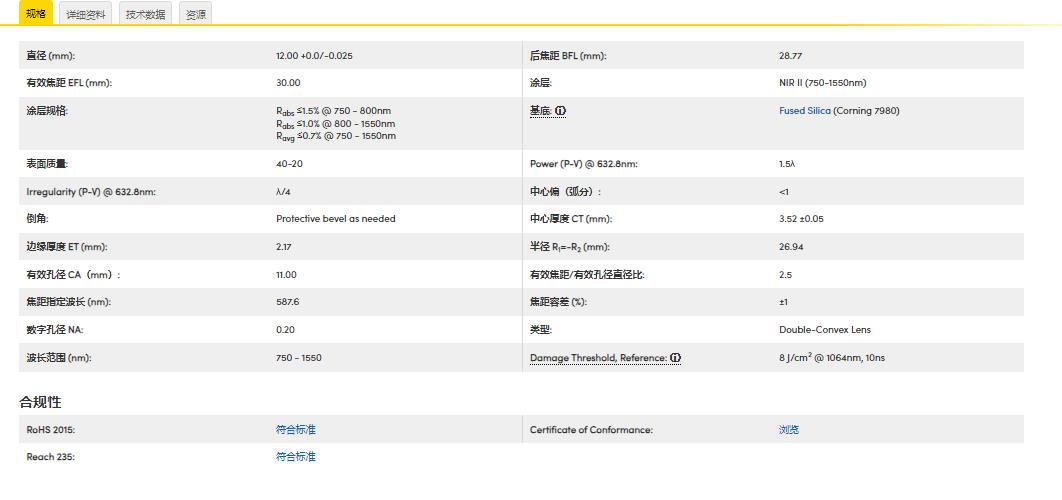Click the Protective bevel as needed text
Viewport: 1062px width, 500px height.
click(x=336, y=219)
